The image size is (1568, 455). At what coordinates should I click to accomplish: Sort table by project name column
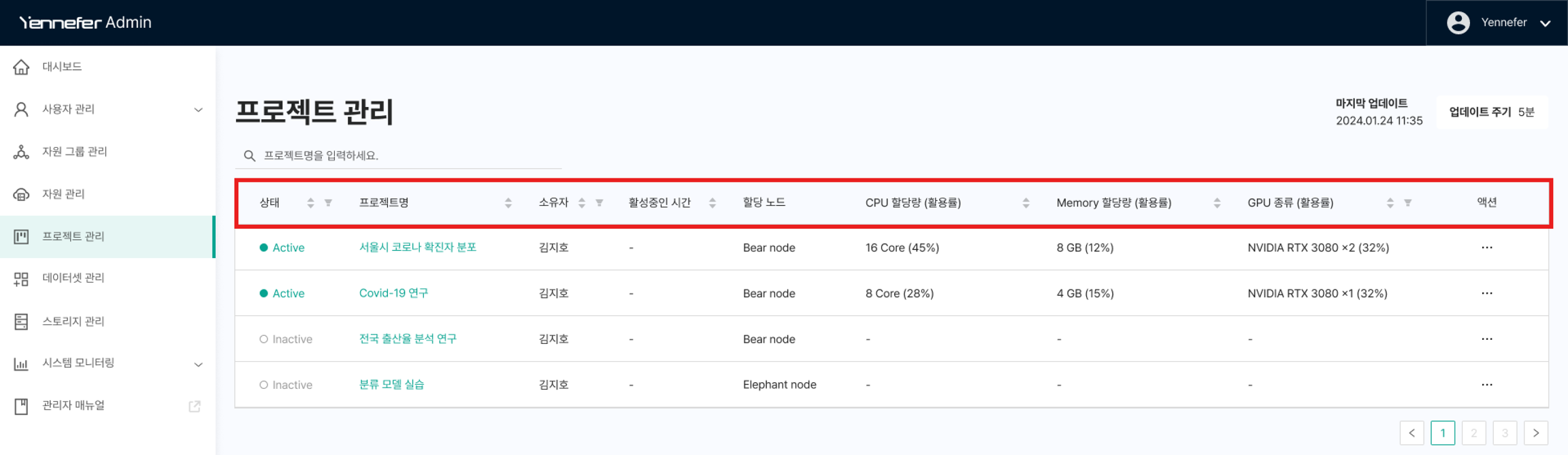508,203
